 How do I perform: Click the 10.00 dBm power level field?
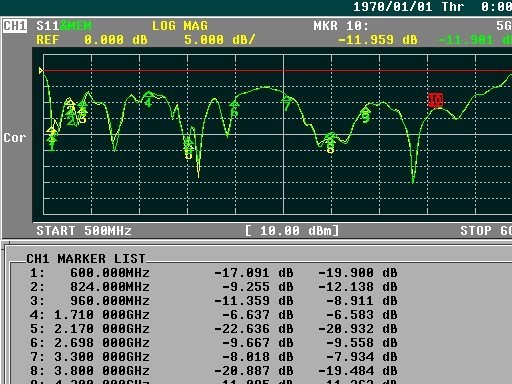[x=292, y=231]
